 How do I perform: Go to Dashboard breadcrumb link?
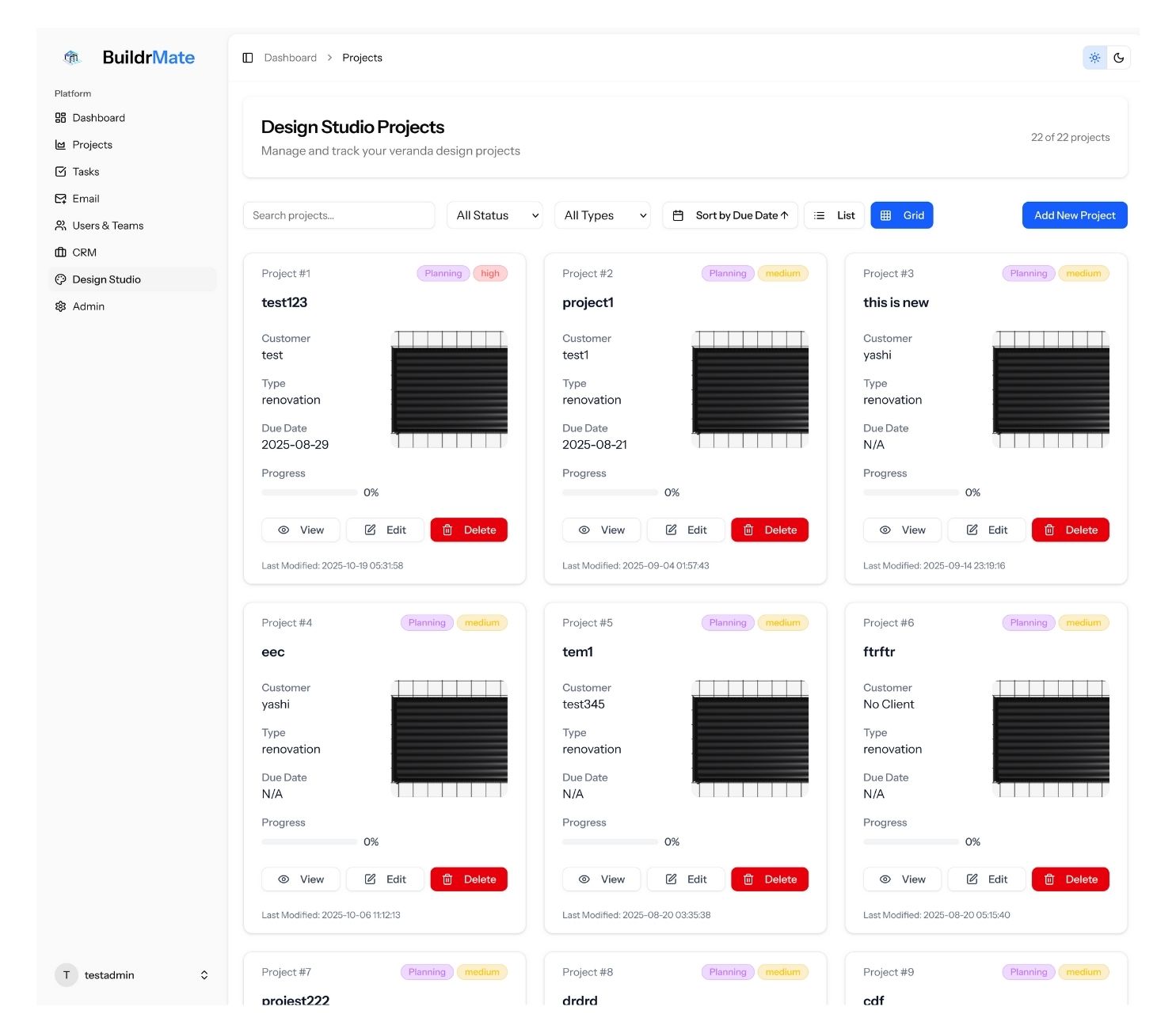click(290, 58)
